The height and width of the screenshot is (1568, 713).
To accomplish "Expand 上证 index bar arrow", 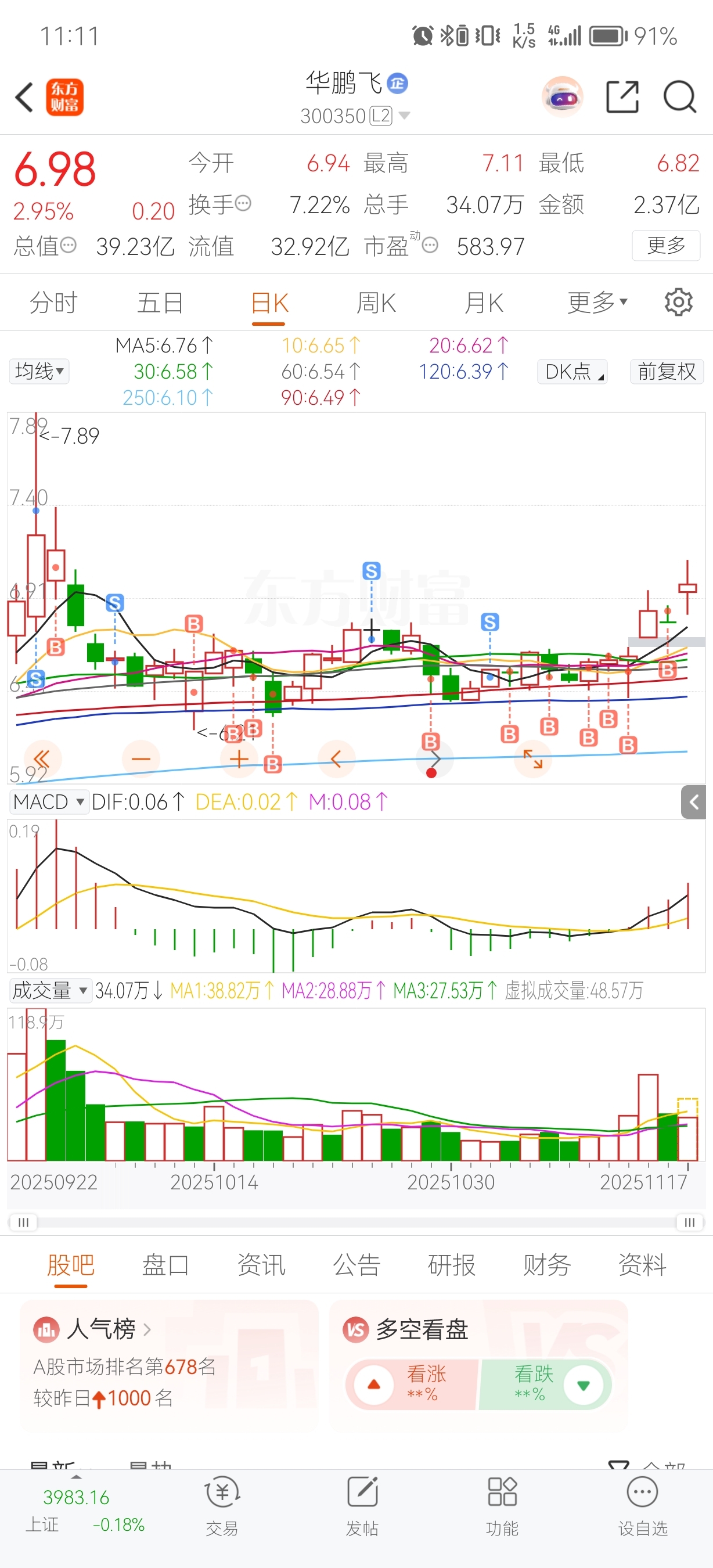I will [x=76, y=1477].
